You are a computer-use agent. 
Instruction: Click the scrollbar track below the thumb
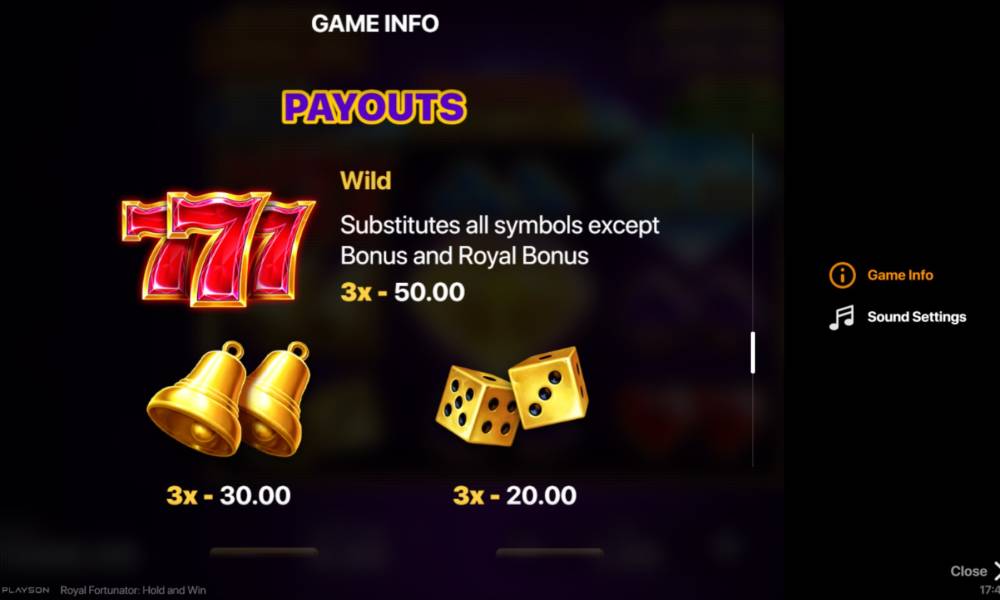(x=753, y=420)
